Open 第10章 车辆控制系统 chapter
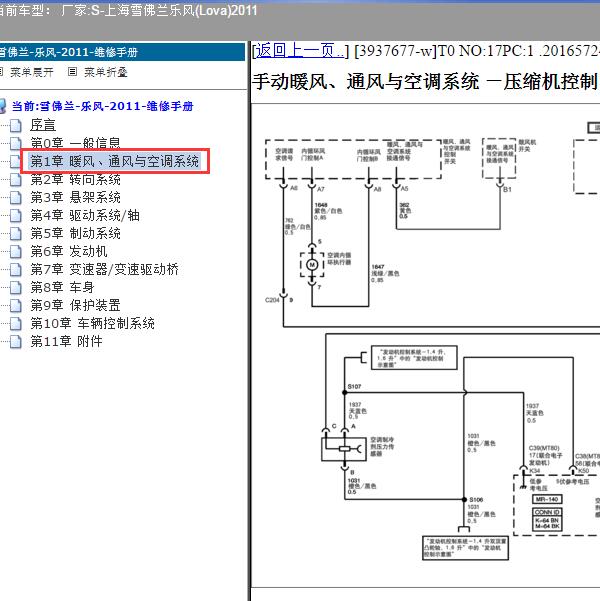This screenshot has width=600, height=601. coord(92,323)
